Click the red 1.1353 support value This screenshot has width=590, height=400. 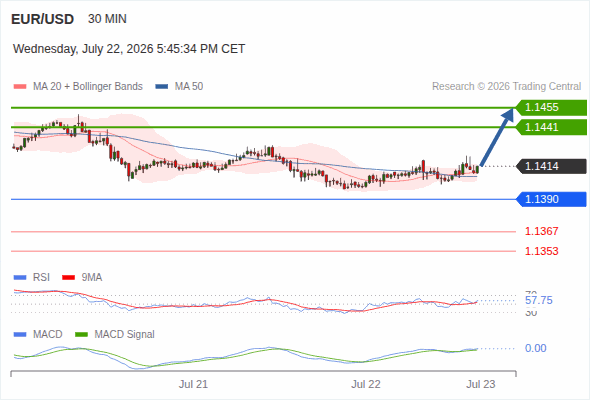pyautogui.click(x=541, y=251)
